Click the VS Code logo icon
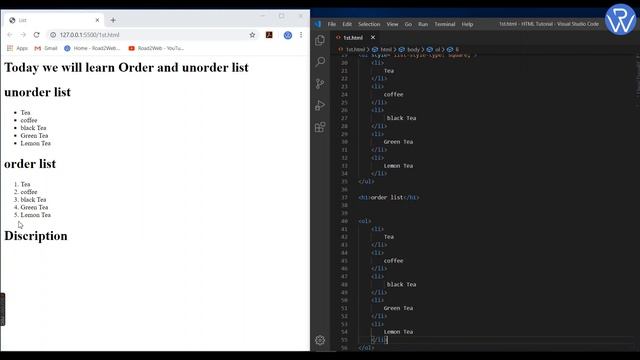The height and width of the screenshot is (360, 640). pyautogui.click(x=318, y=24)
